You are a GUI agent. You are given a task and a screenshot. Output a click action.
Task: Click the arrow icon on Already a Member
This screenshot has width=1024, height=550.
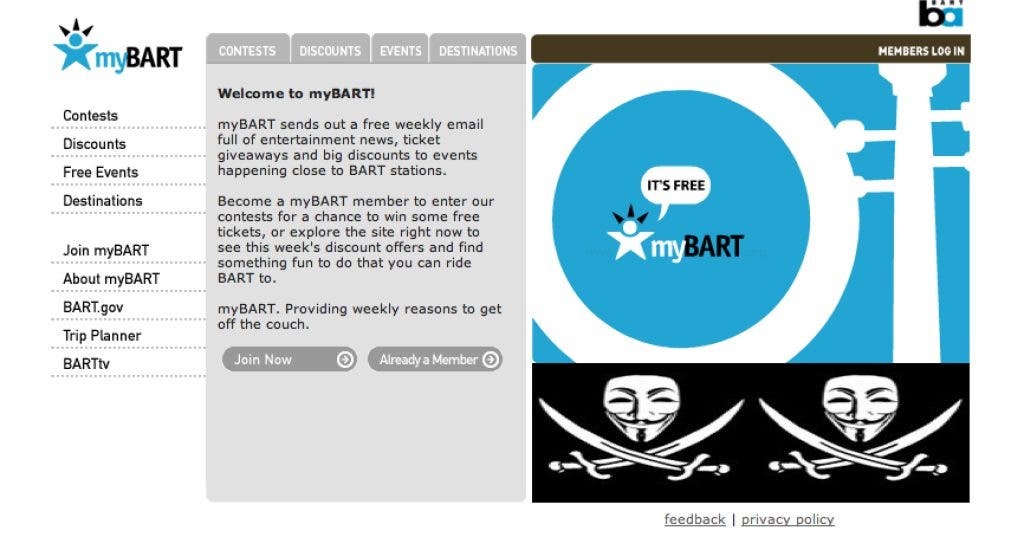point(490,359)
